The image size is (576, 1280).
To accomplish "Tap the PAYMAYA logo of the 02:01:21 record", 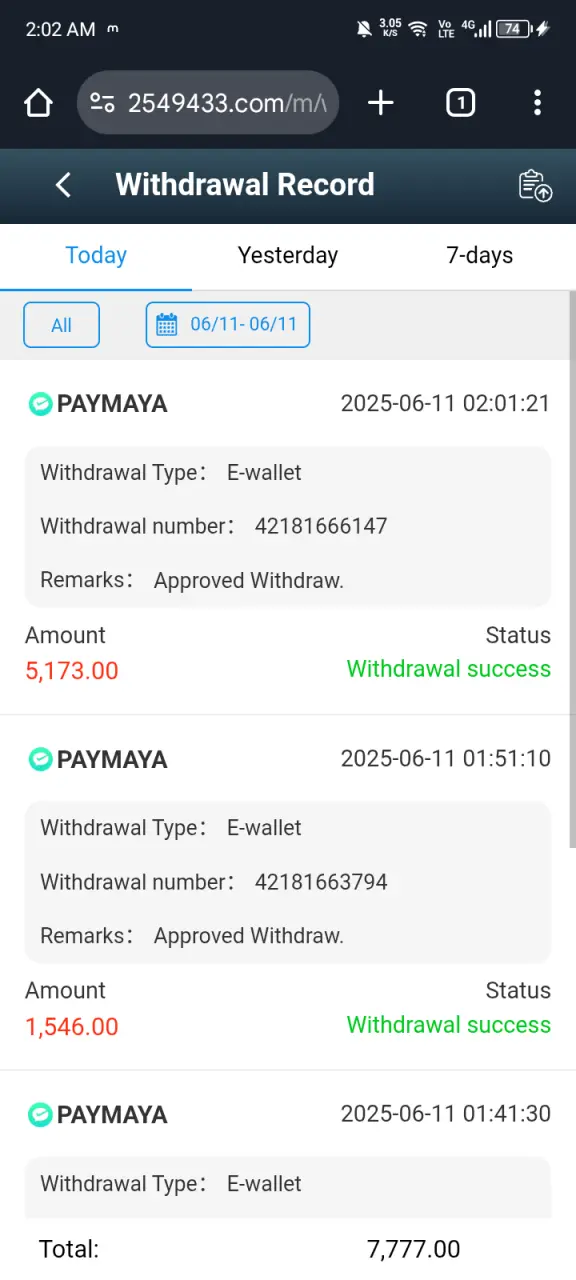I will click(39, 404).
